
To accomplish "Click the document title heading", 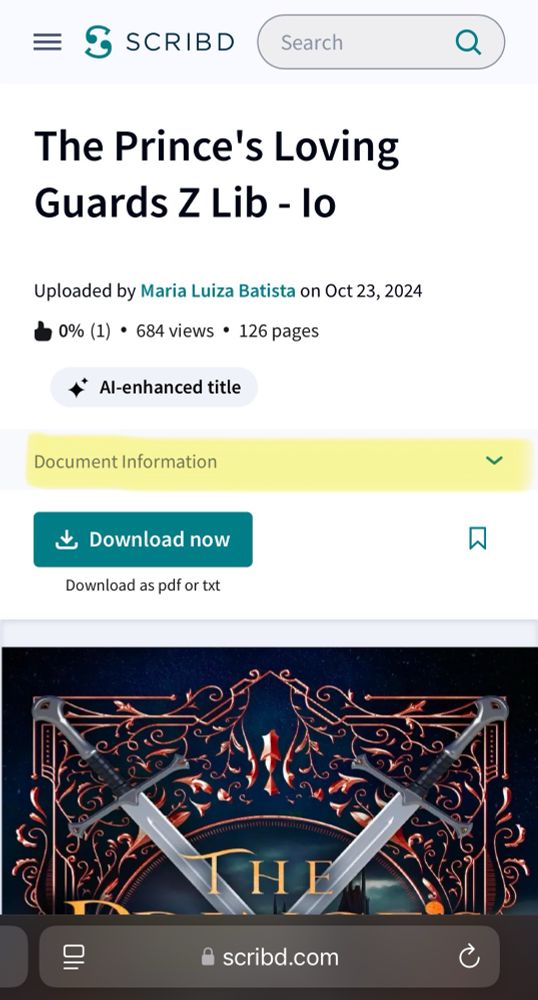I will [x=217, y=174].
